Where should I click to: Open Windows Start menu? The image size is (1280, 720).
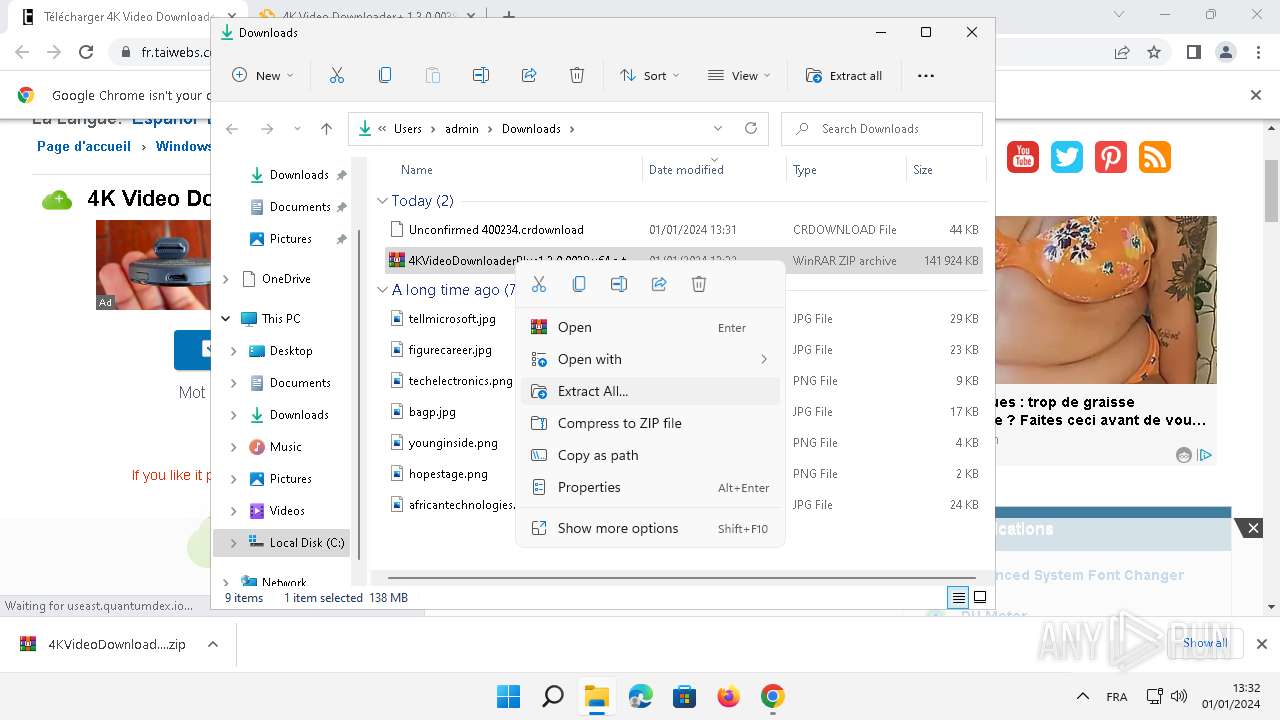(x=508, y=696)
